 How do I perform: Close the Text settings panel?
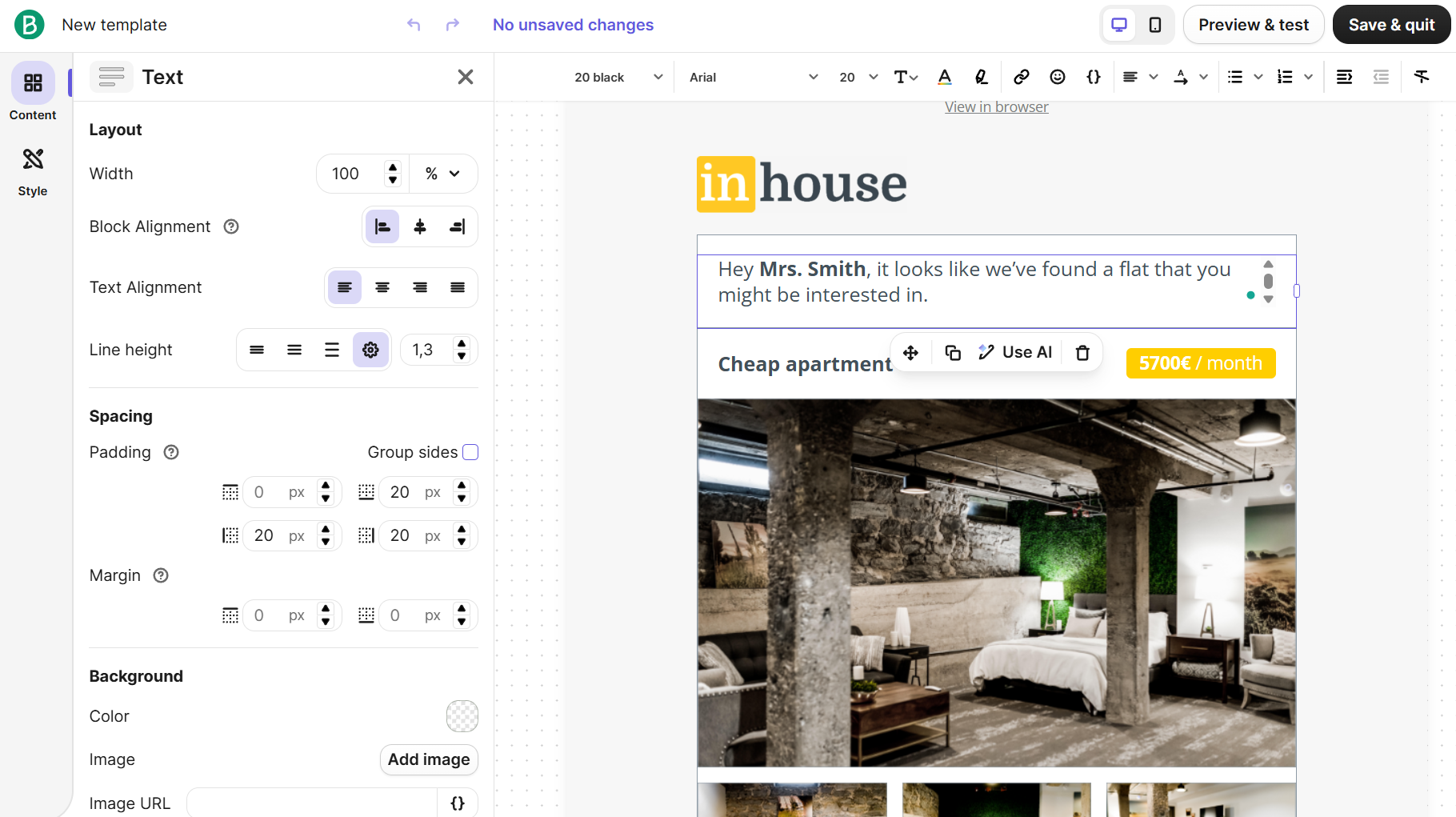(x=466, y=77)
